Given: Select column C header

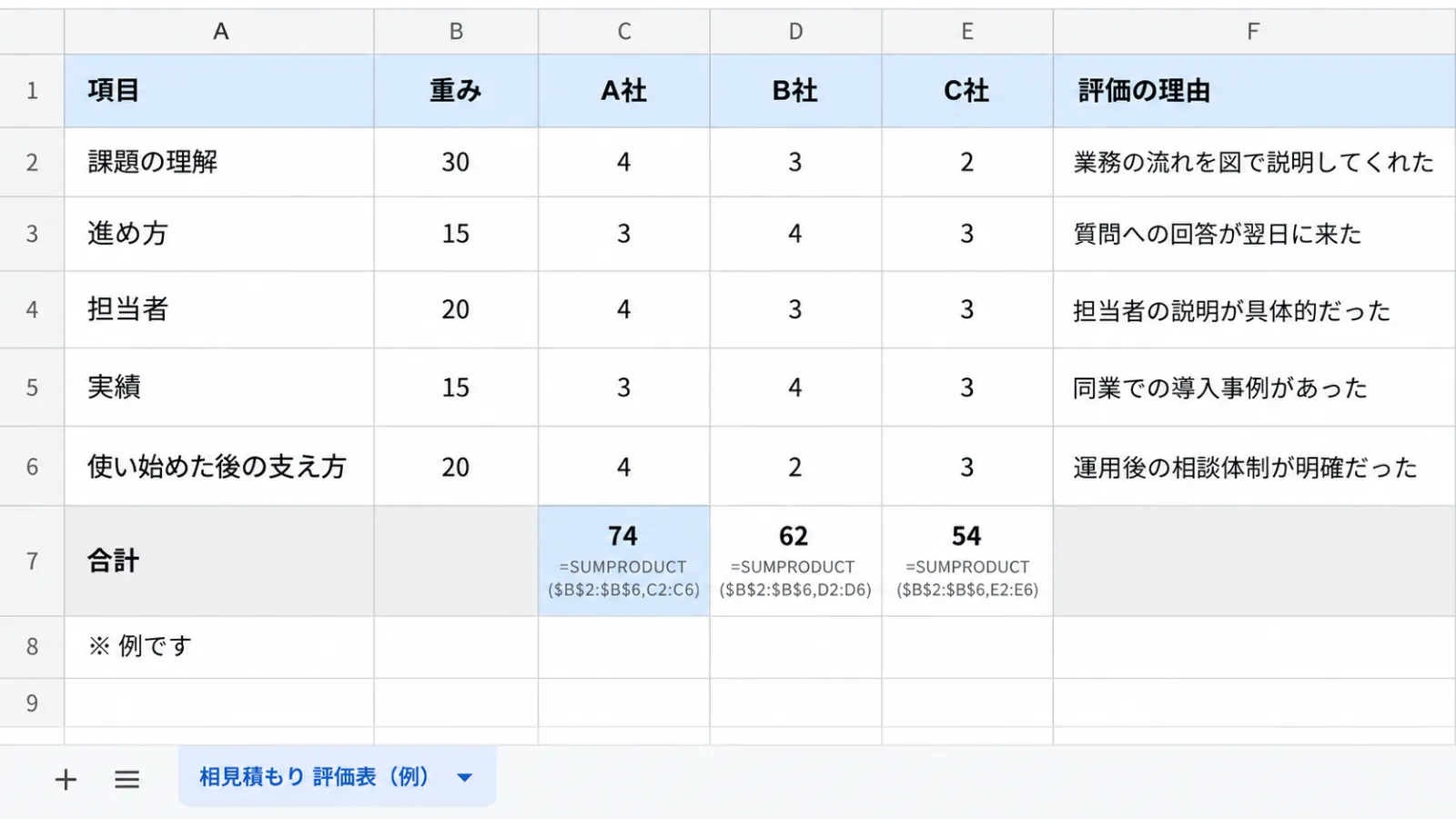Looking at the screenshot, I should coord(624,32).
